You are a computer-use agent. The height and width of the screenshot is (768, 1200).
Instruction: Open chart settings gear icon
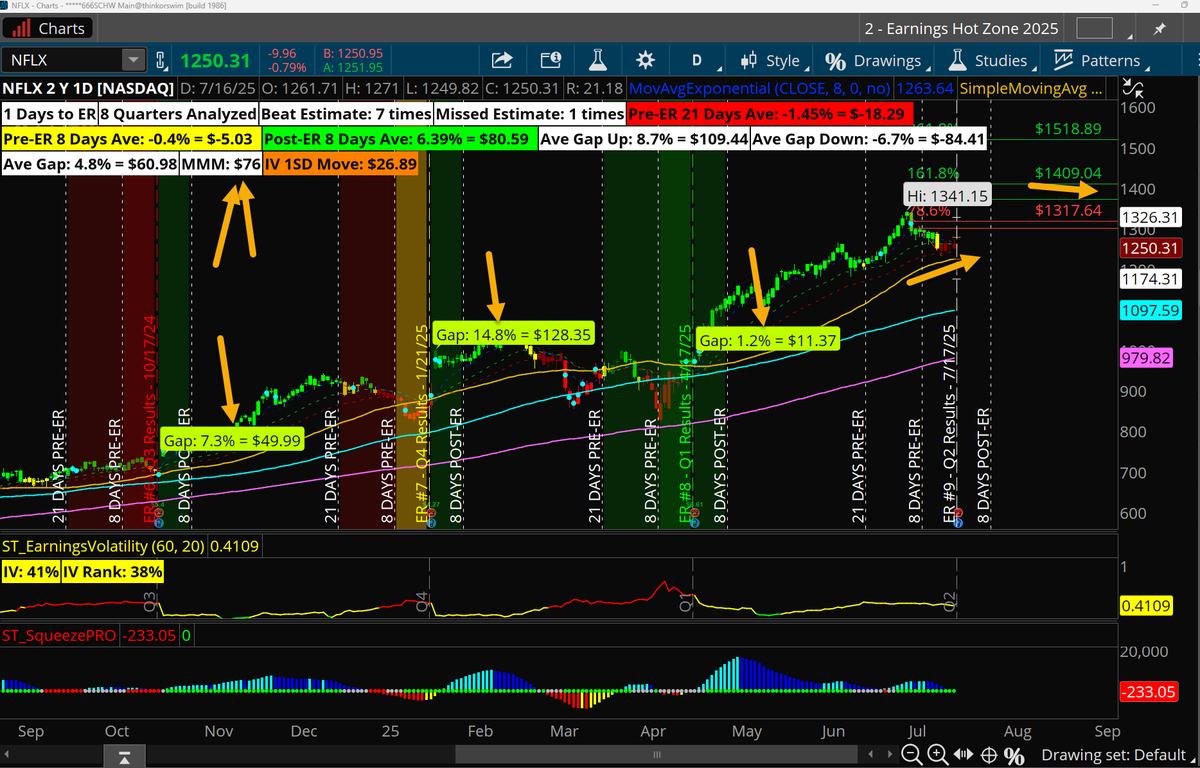tap(646, 60)
